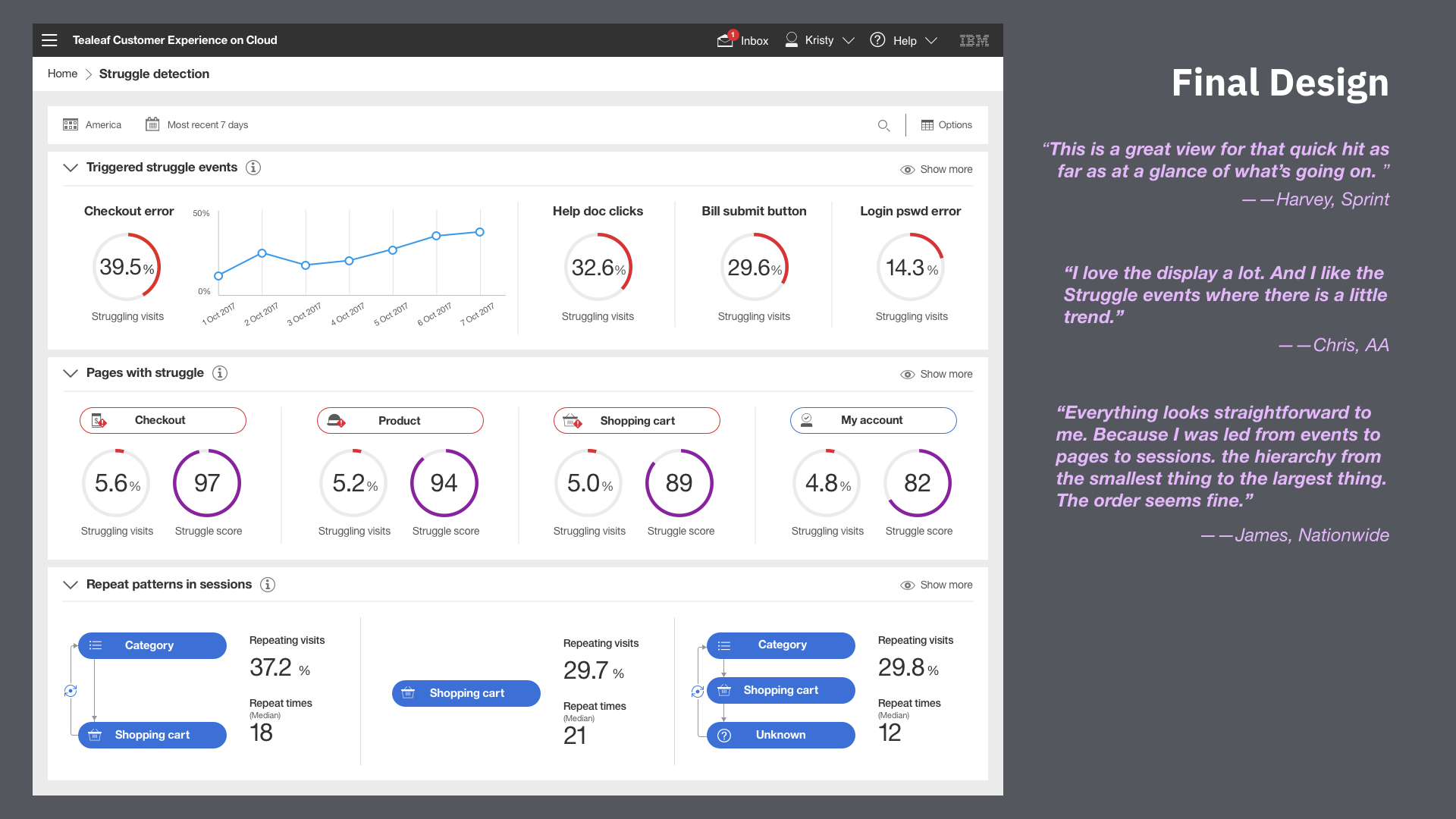
Task: Click the Login pswd error 14.3% gauge
Action: 911,267
